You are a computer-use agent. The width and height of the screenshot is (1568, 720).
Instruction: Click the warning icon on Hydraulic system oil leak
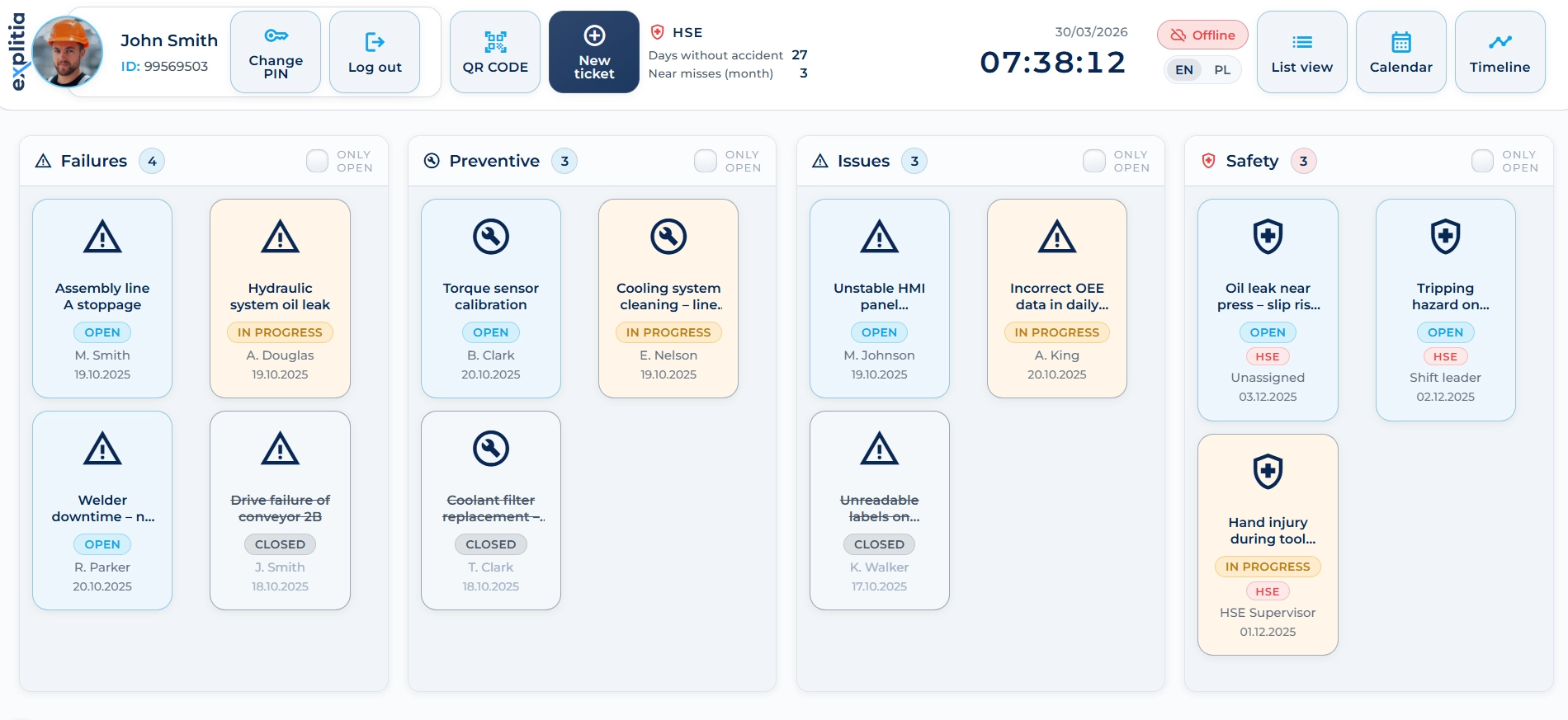(280, 237)
